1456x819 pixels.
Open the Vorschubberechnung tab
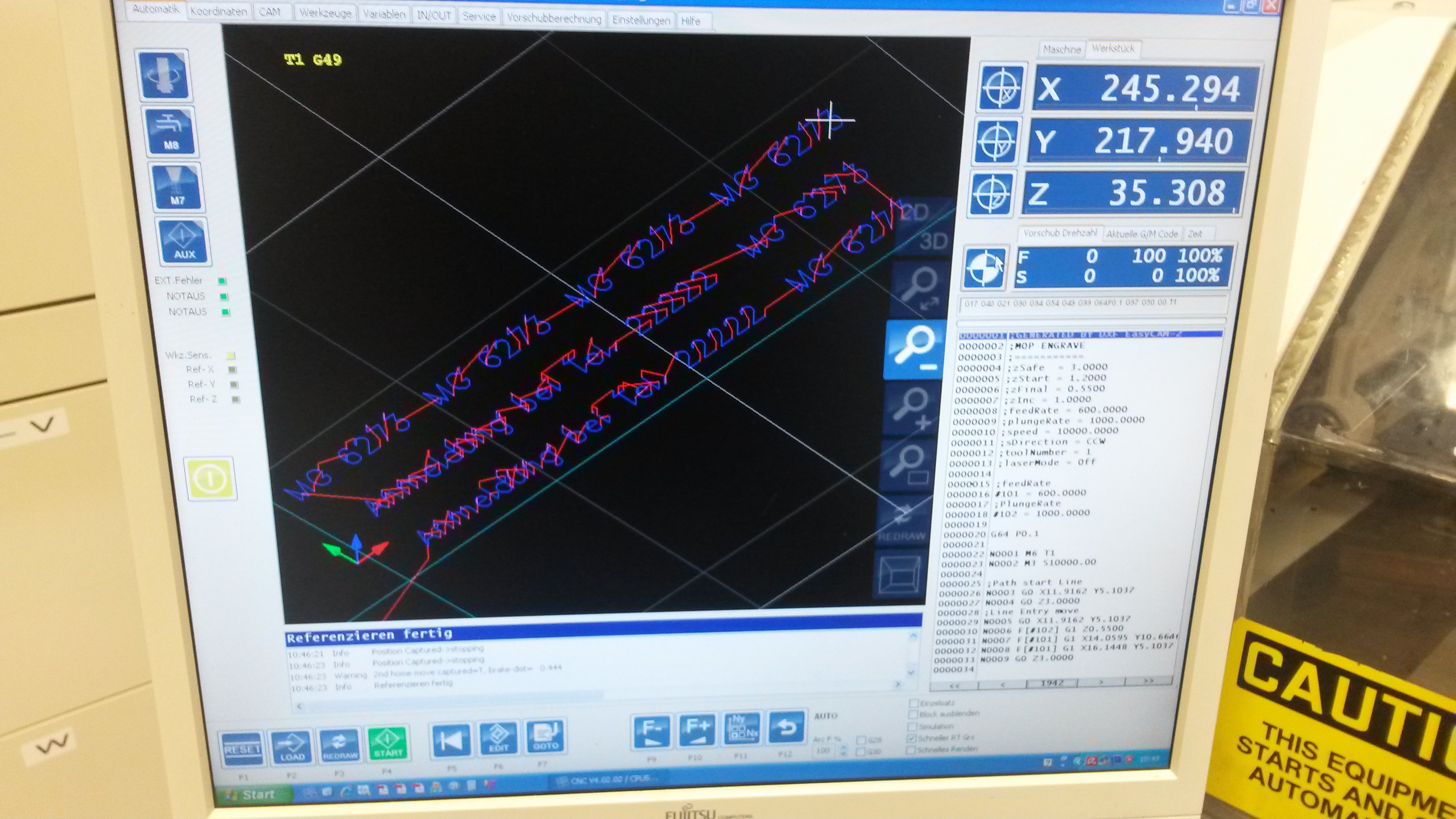[554, 18]
